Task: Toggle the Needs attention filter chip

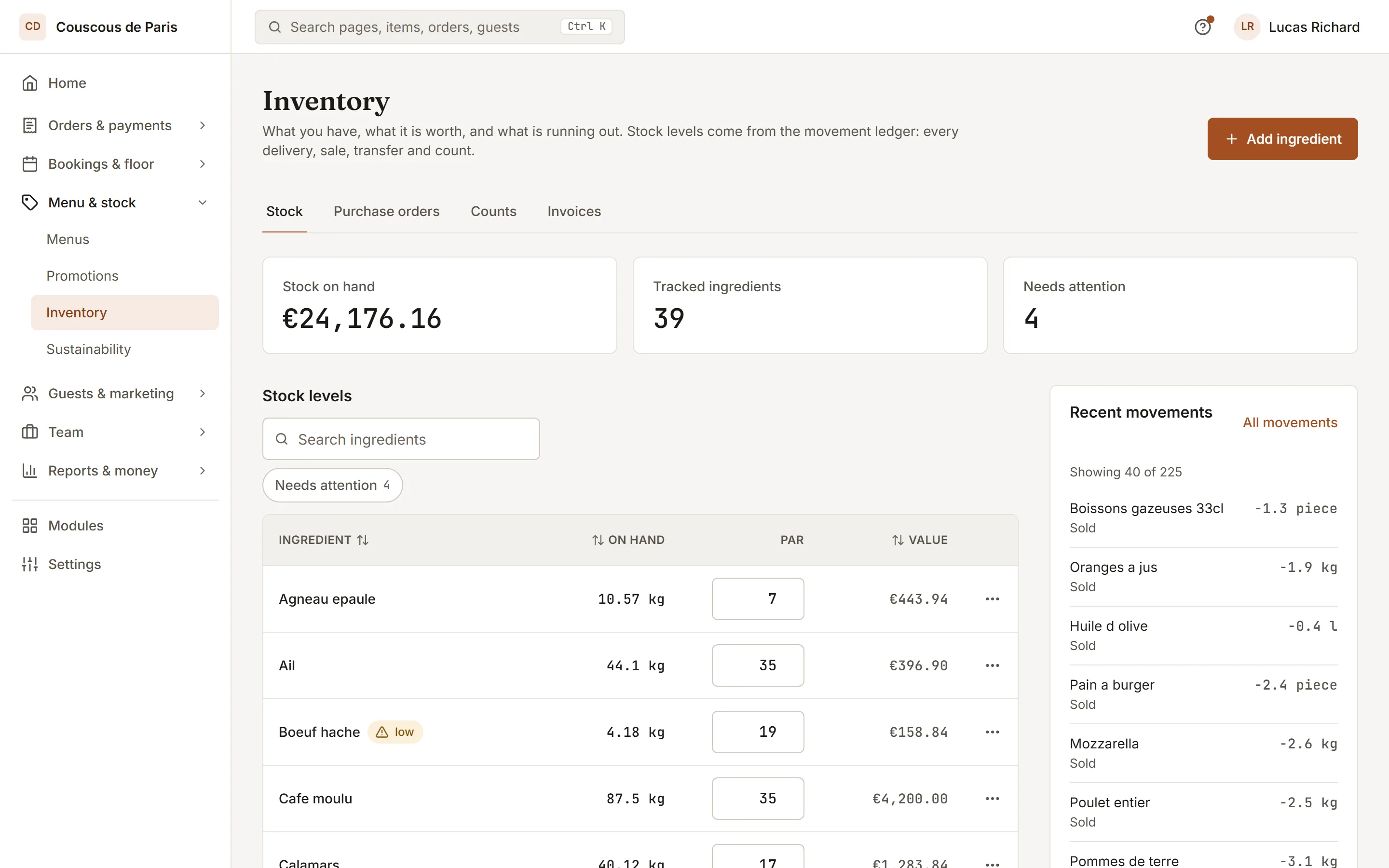Action: click(332, 485)
